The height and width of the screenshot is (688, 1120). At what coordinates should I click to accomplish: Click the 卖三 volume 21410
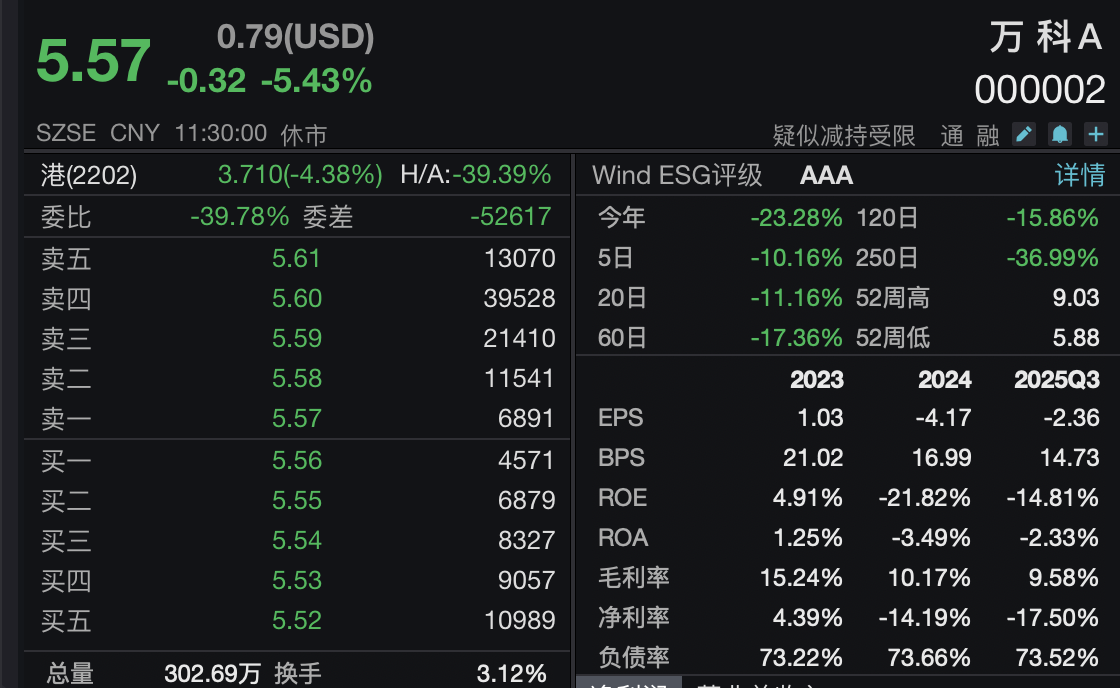click(x=519, y=338)
